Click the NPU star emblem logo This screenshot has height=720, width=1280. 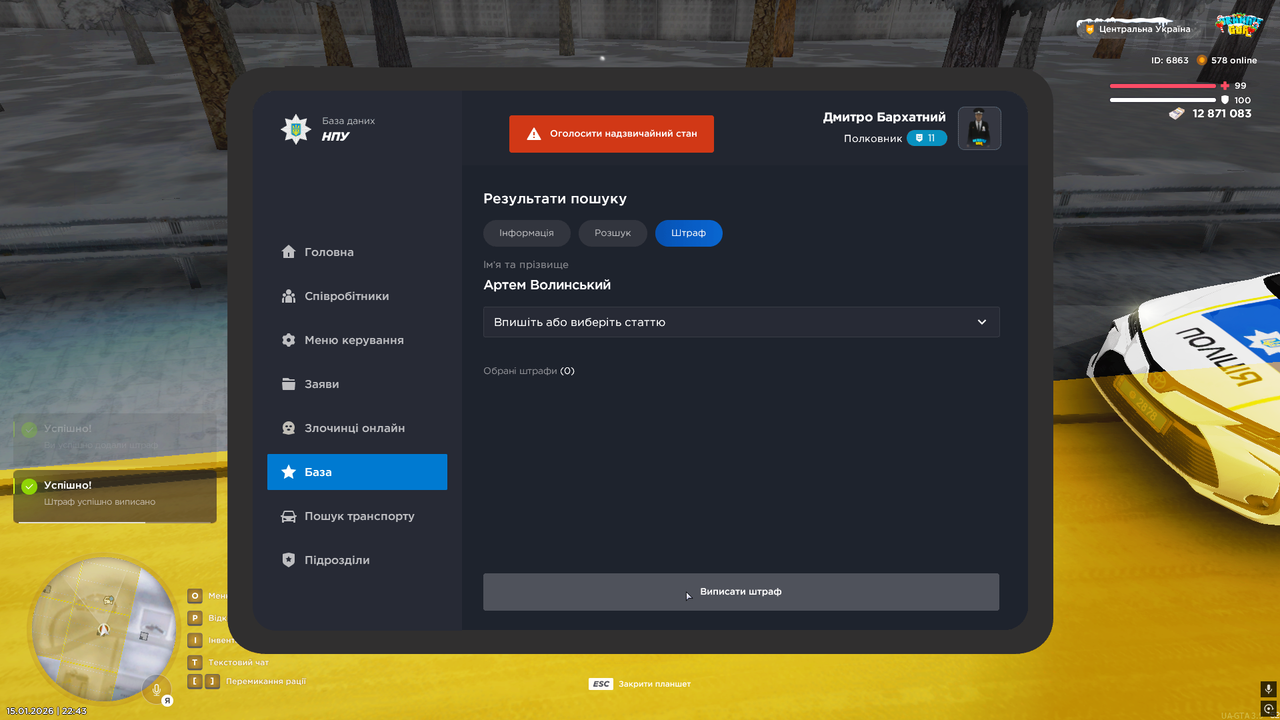pos(295,129)
